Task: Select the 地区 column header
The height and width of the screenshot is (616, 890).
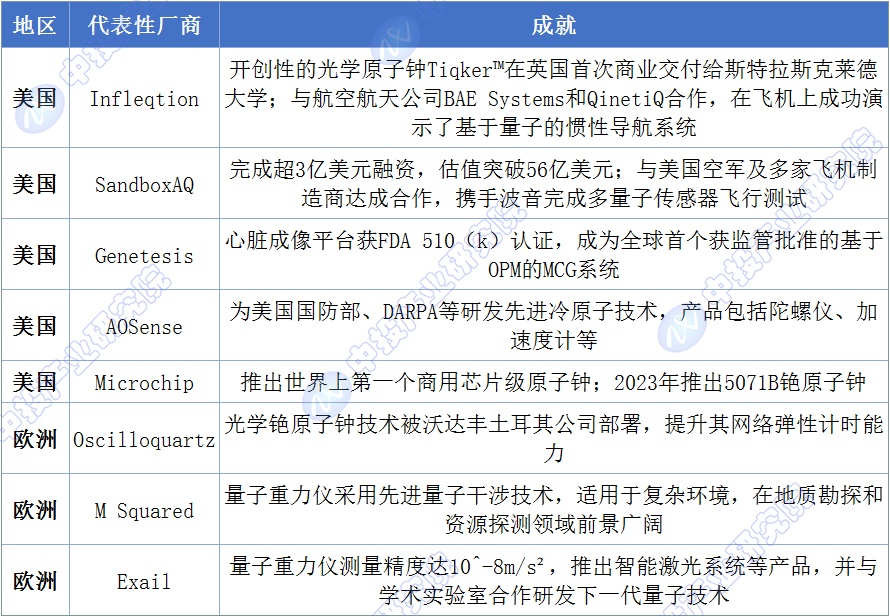Action: coord(35,25)
